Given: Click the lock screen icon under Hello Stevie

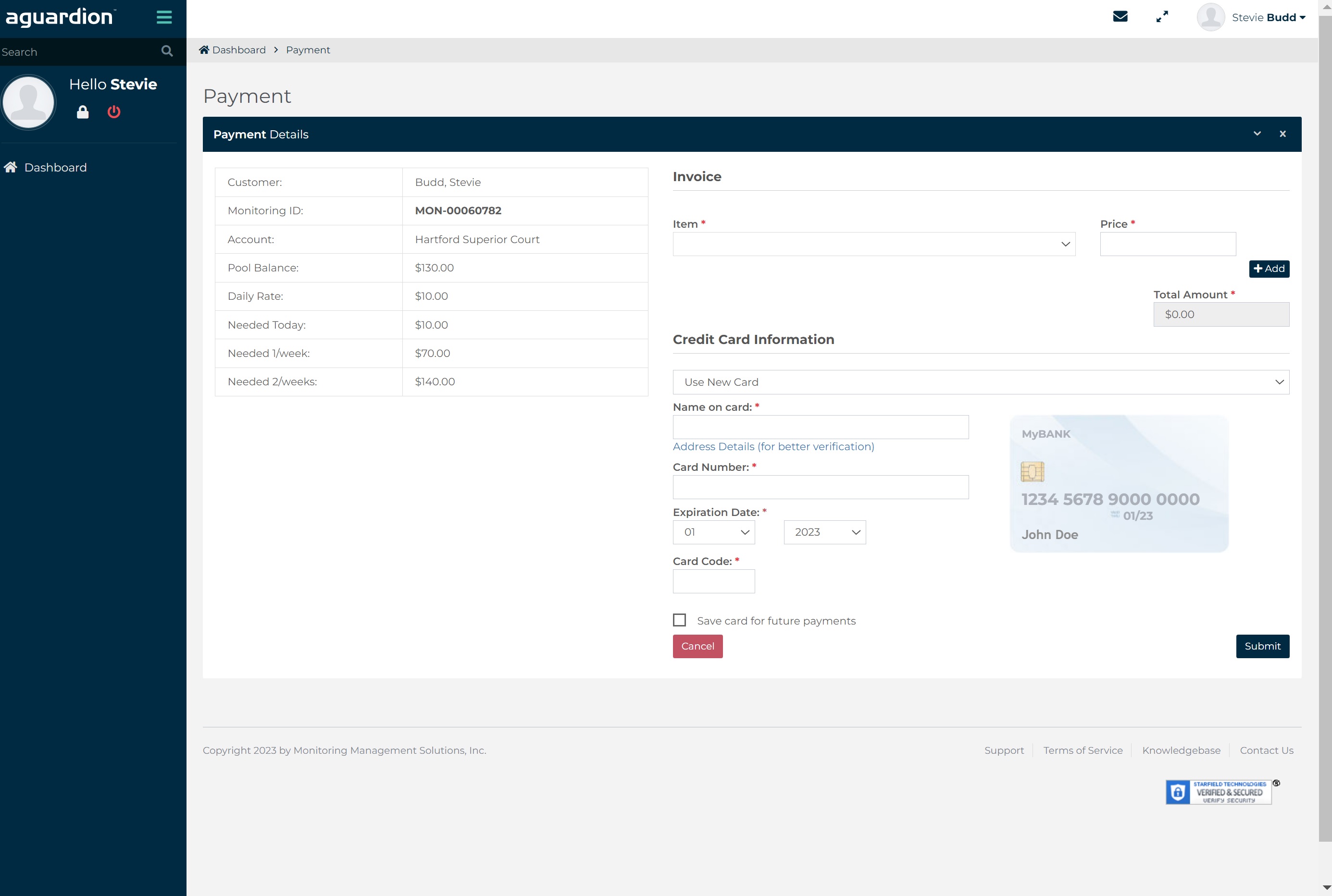Looking at the screenshot, I should pos(82,112).
